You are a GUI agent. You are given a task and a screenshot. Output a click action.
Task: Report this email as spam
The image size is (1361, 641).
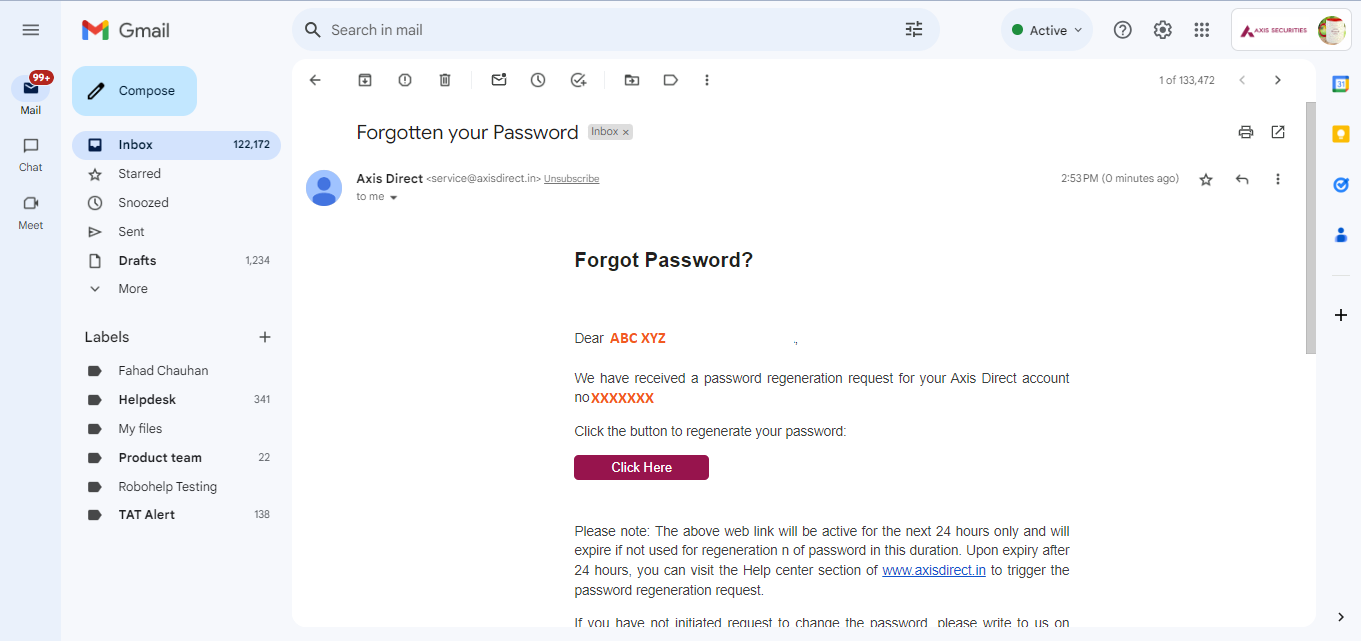(405, 80)
